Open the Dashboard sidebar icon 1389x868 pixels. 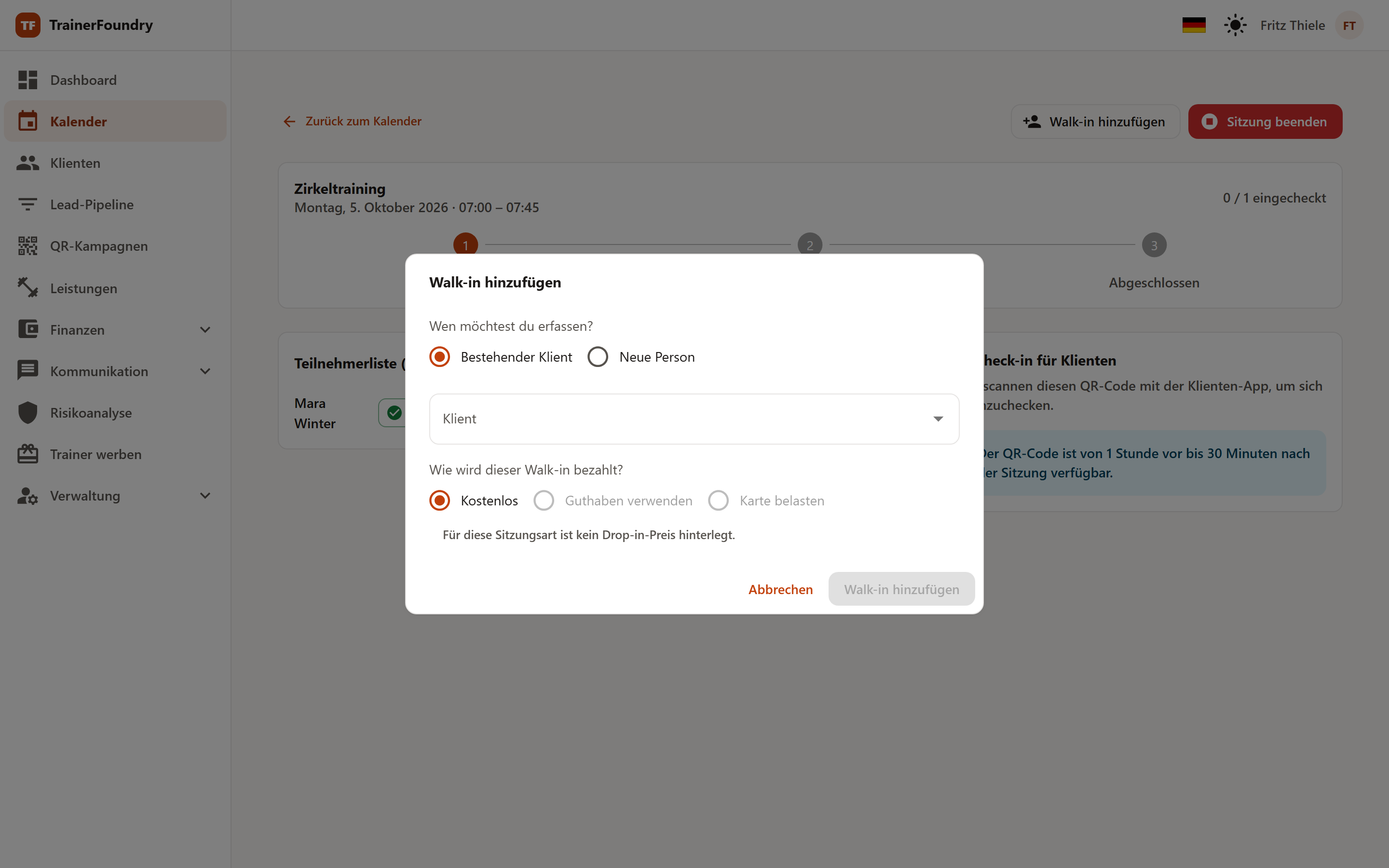point(27,80)
